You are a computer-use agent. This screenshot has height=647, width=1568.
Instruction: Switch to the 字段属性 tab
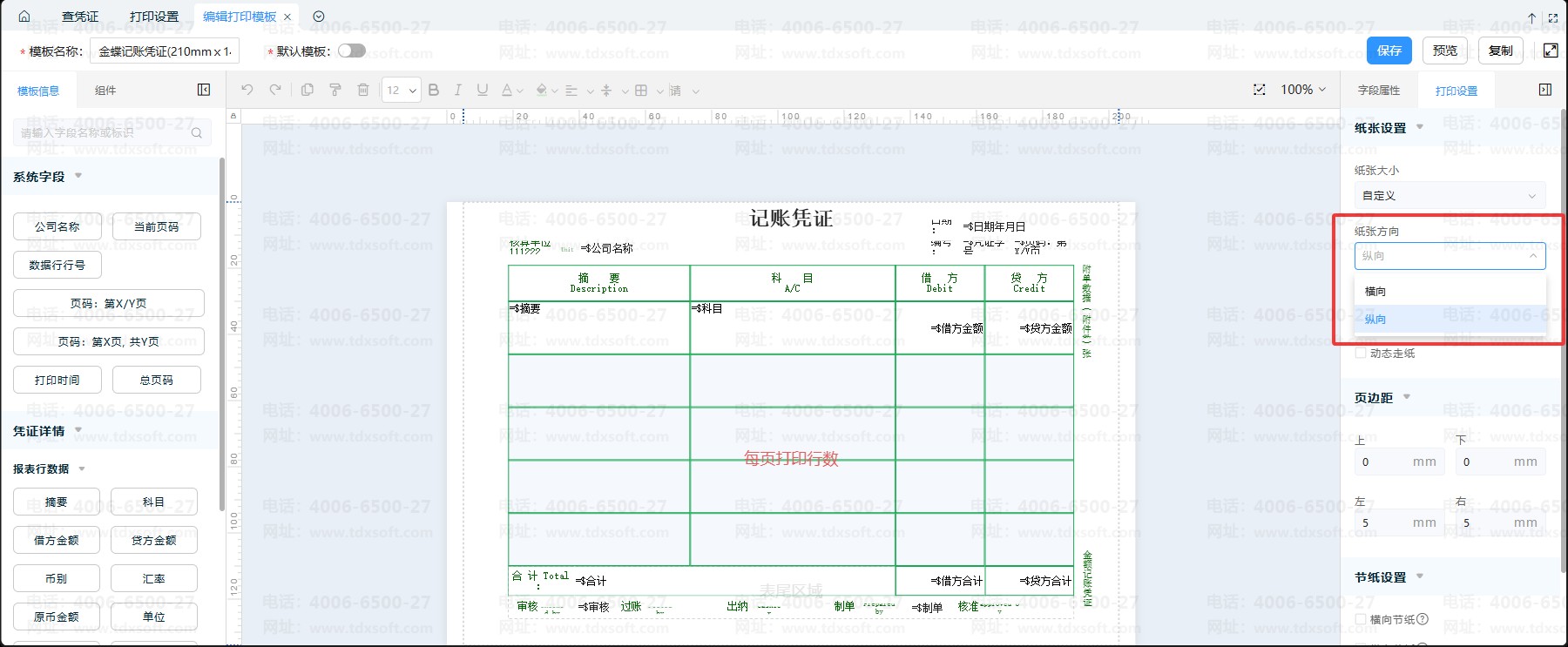(x=1379, y=91)
